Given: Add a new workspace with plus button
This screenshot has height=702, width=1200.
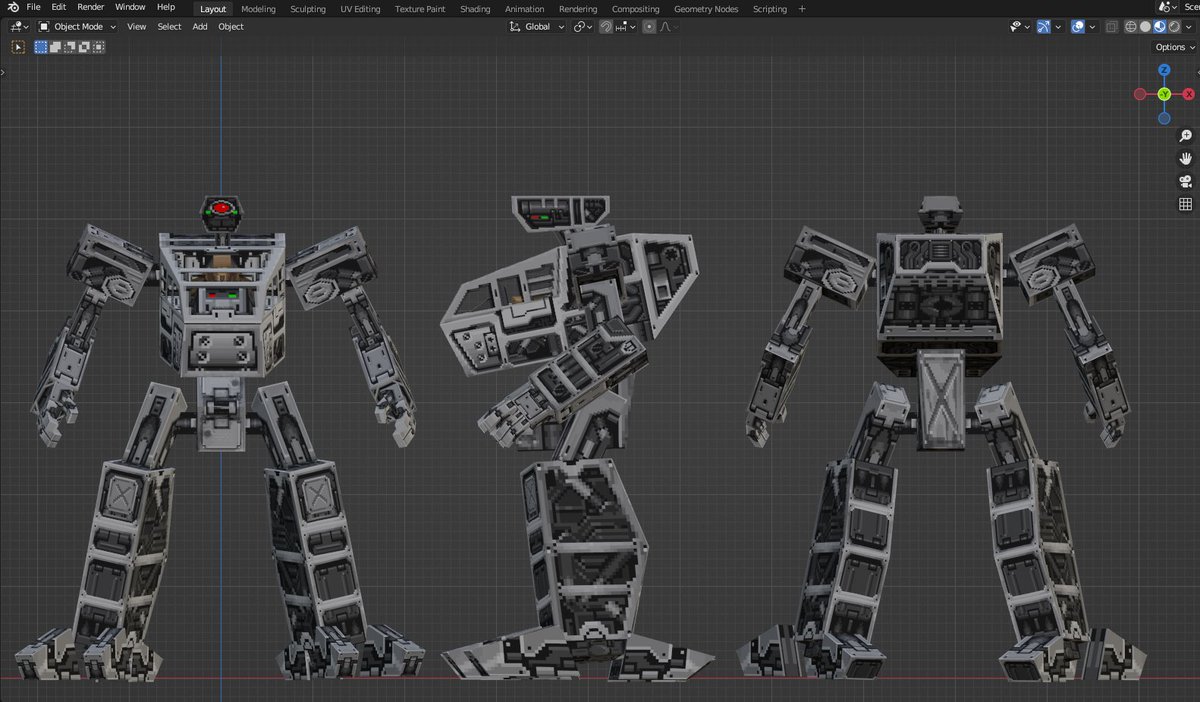Looking at the screenshot, I should [802, 9].
